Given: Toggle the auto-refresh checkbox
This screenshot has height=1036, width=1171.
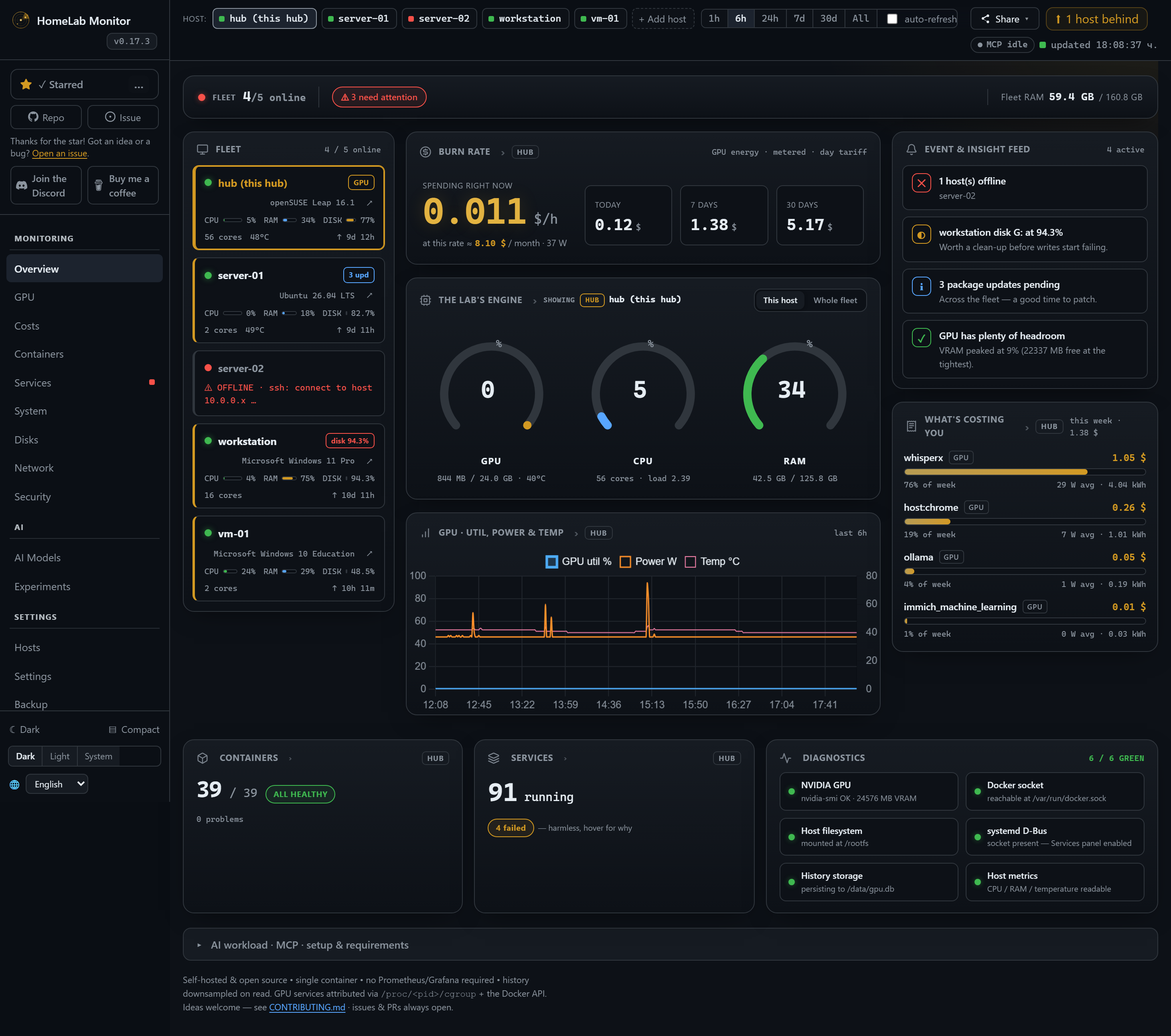Looking at the screenshot, I should pyautogui.click(x=892, y=19).
